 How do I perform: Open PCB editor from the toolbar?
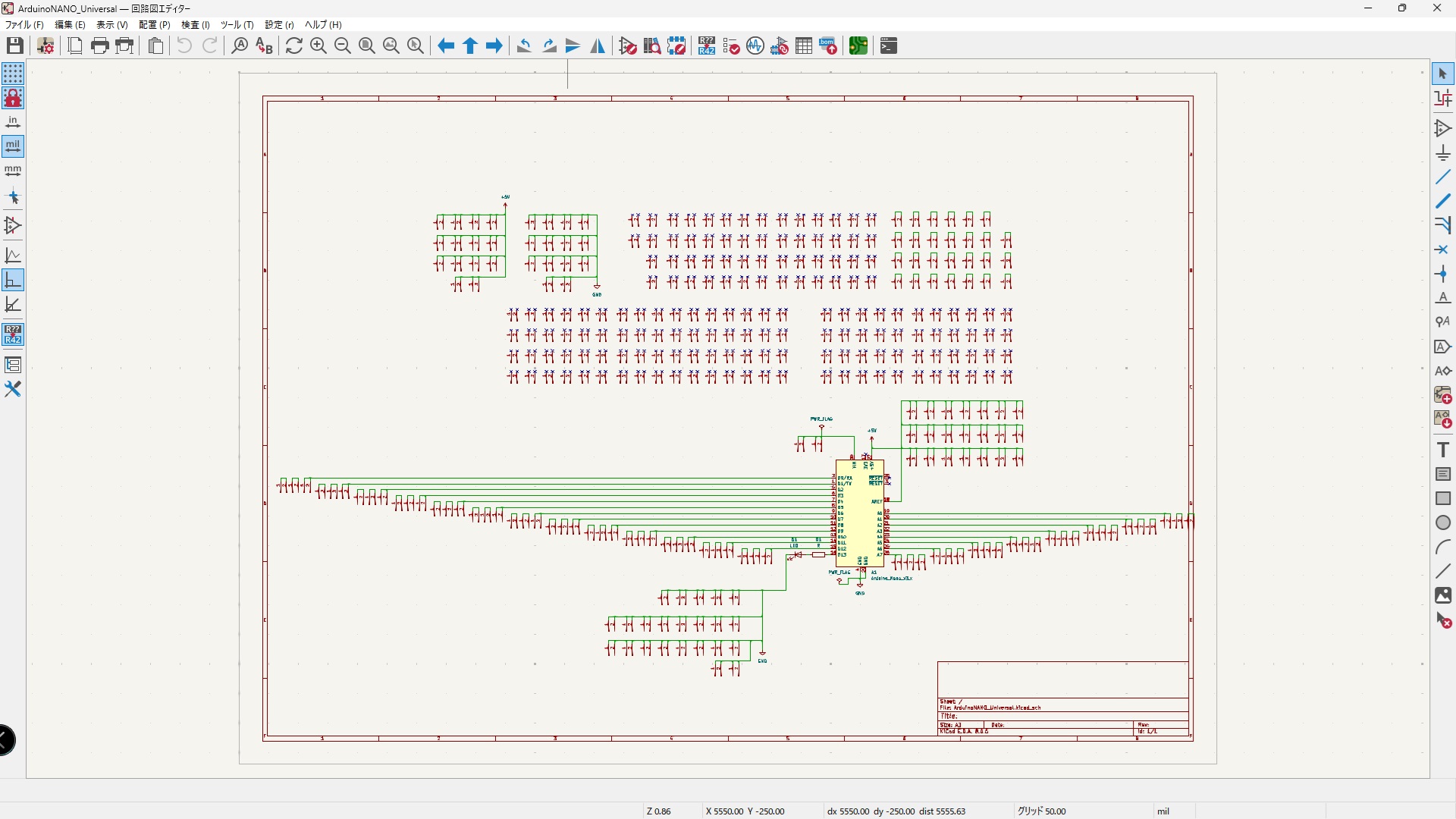coord(858,46)
